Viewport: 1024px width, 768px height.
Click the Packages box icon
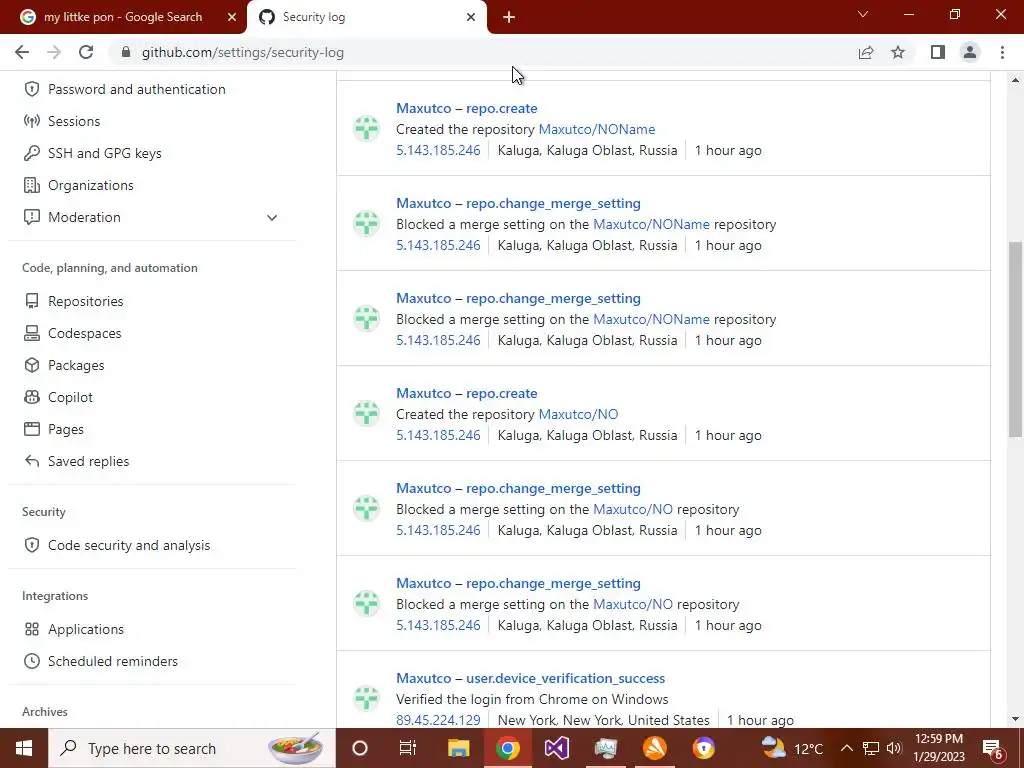pyautogui.click(x=31, y=365)
